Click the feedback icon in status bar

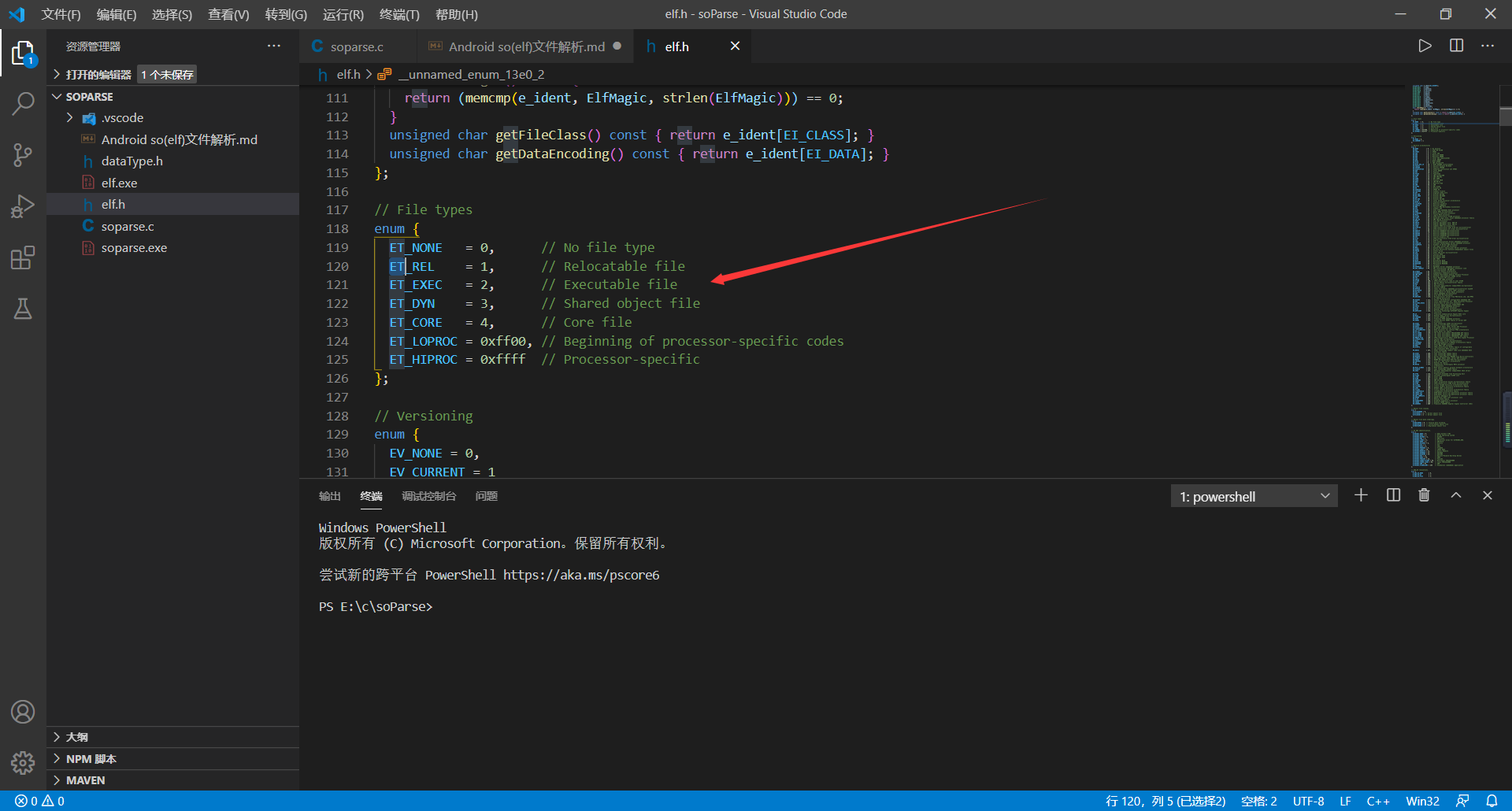pos(1462,801)
